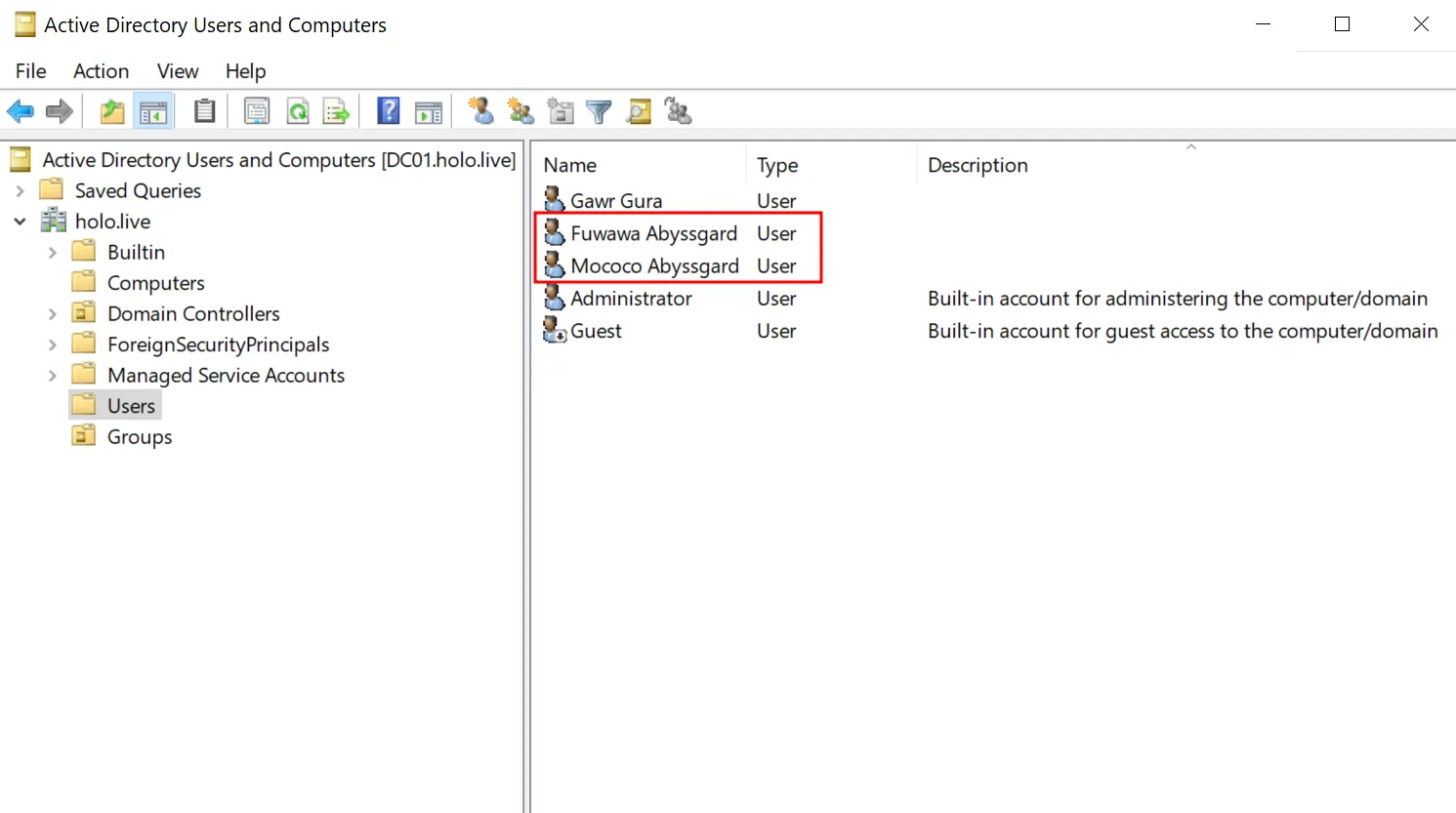The height and width of the screenshot is (813, 1456).
Task: Open filter options with the funnel icon
Action: 599,111
